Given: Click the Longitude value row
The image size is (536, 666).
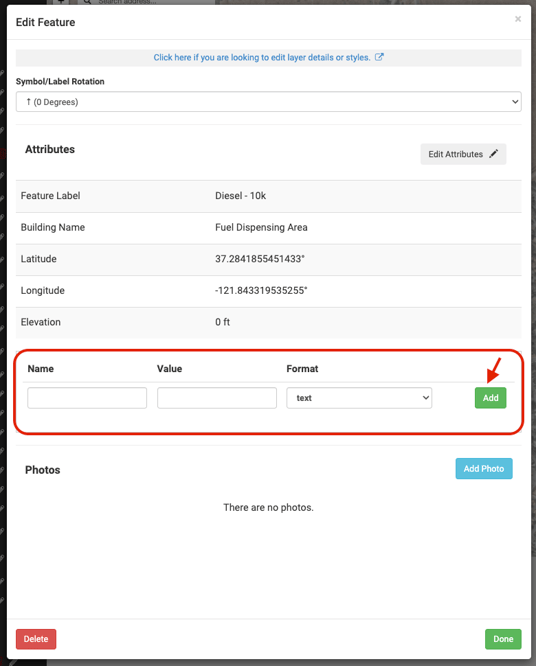Looking at the screenshot, I should pos(268,291).
